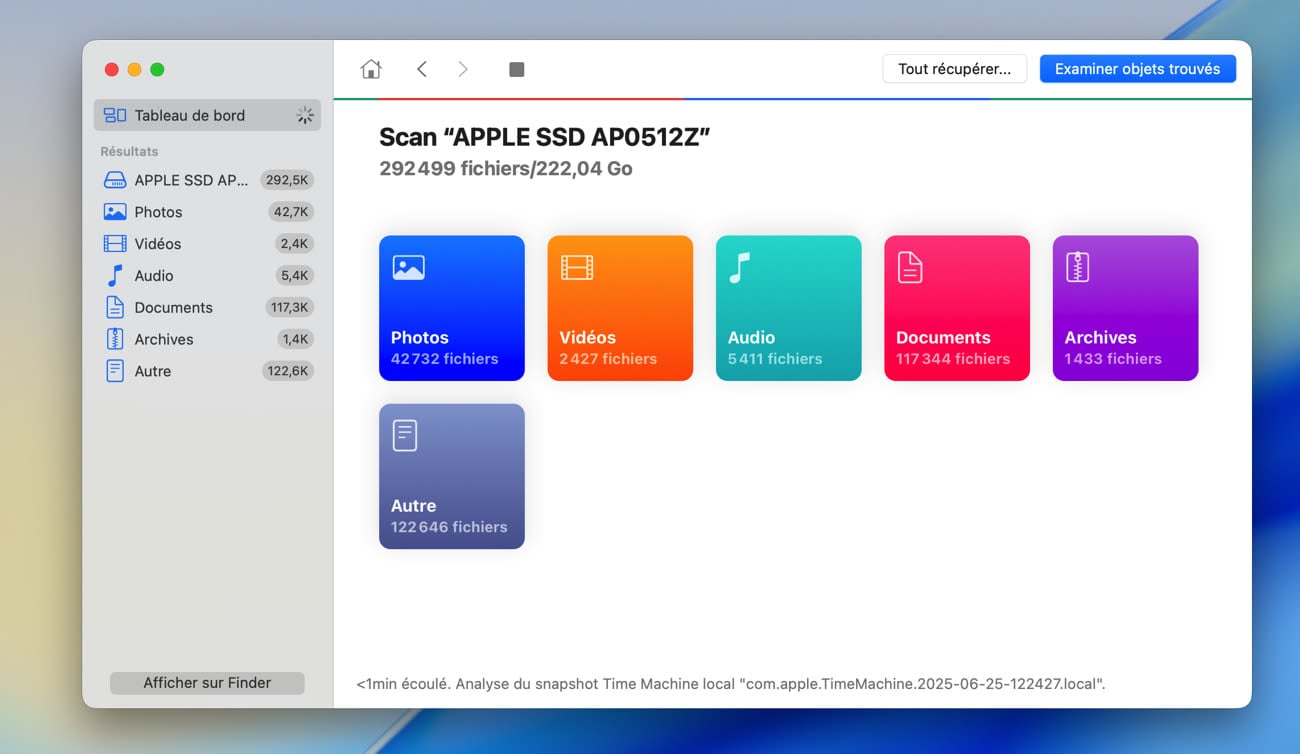Select Photos in sidebar results
The height and width of the screenshot is (754, 1300).
pos(207,212)
